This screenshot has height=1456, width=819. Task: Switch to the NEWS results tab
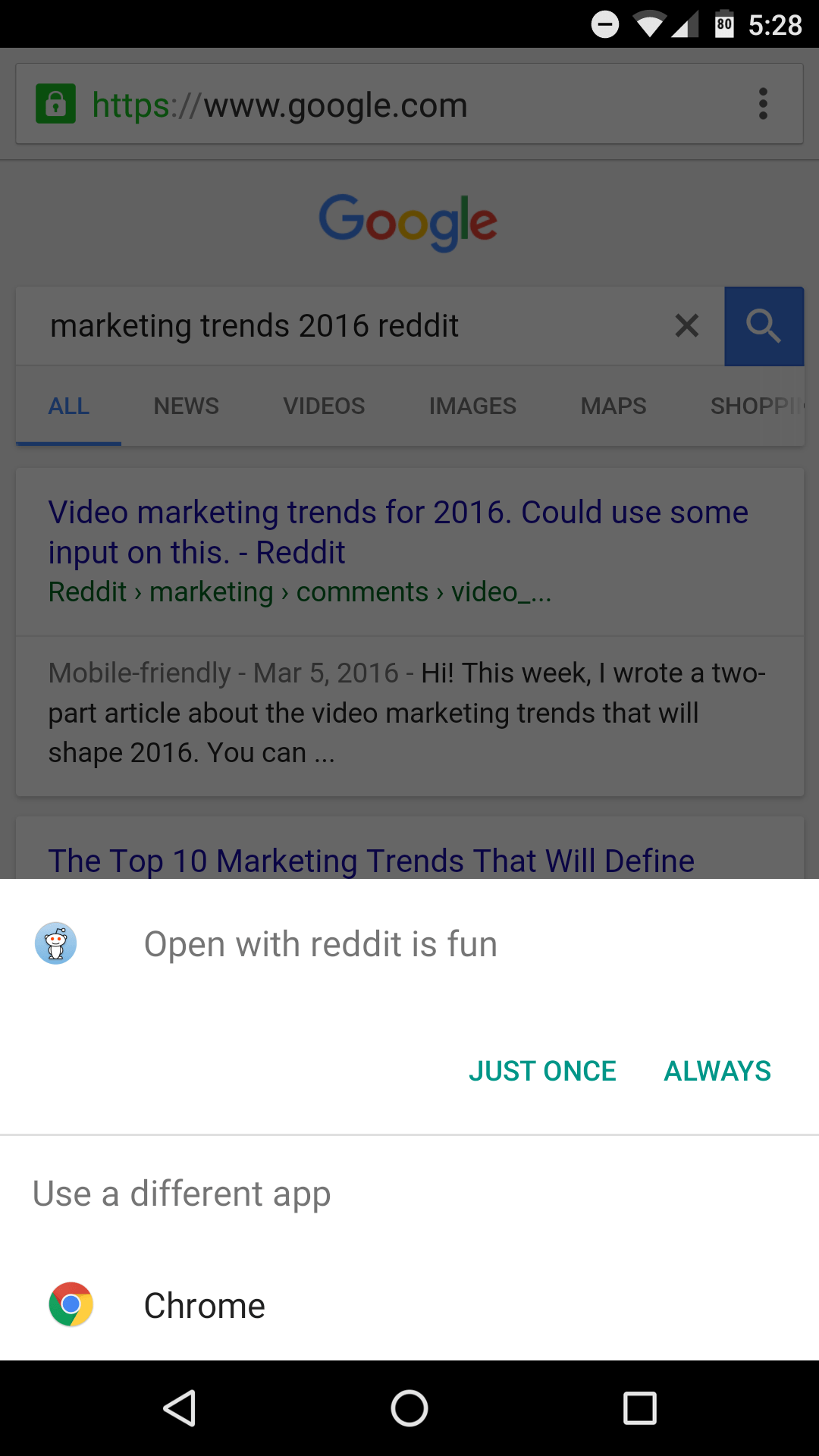tap(186, 406)
